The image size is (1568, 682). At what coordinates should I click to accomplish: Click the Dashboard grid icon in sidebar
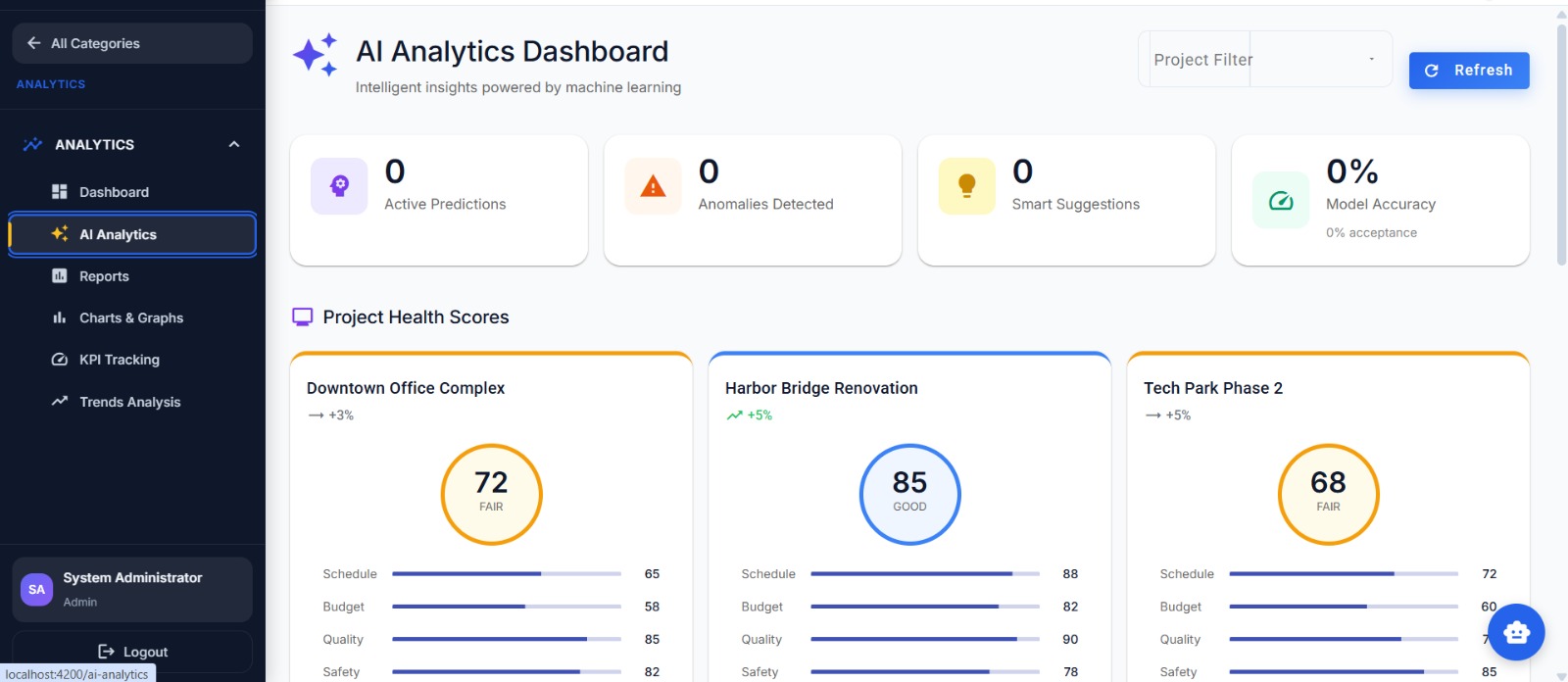pos(60,192)
